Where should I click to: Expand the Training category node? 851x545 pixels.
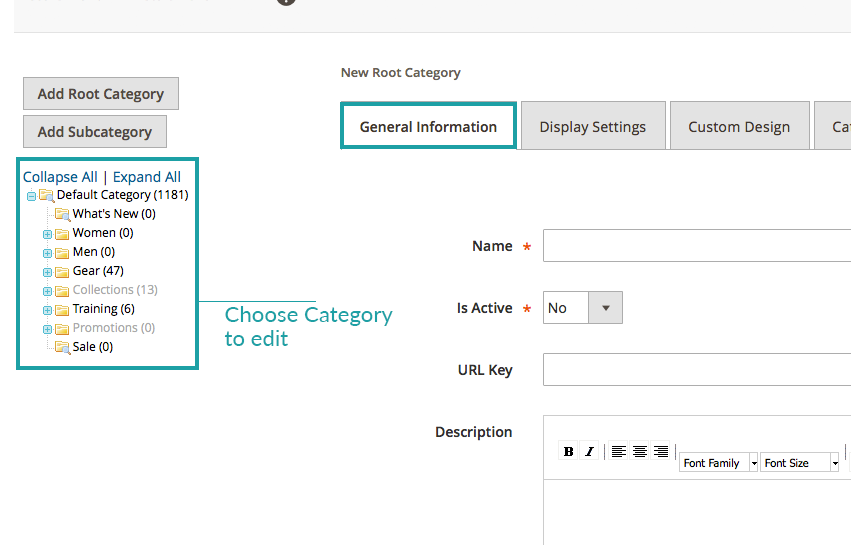(47, 310)
